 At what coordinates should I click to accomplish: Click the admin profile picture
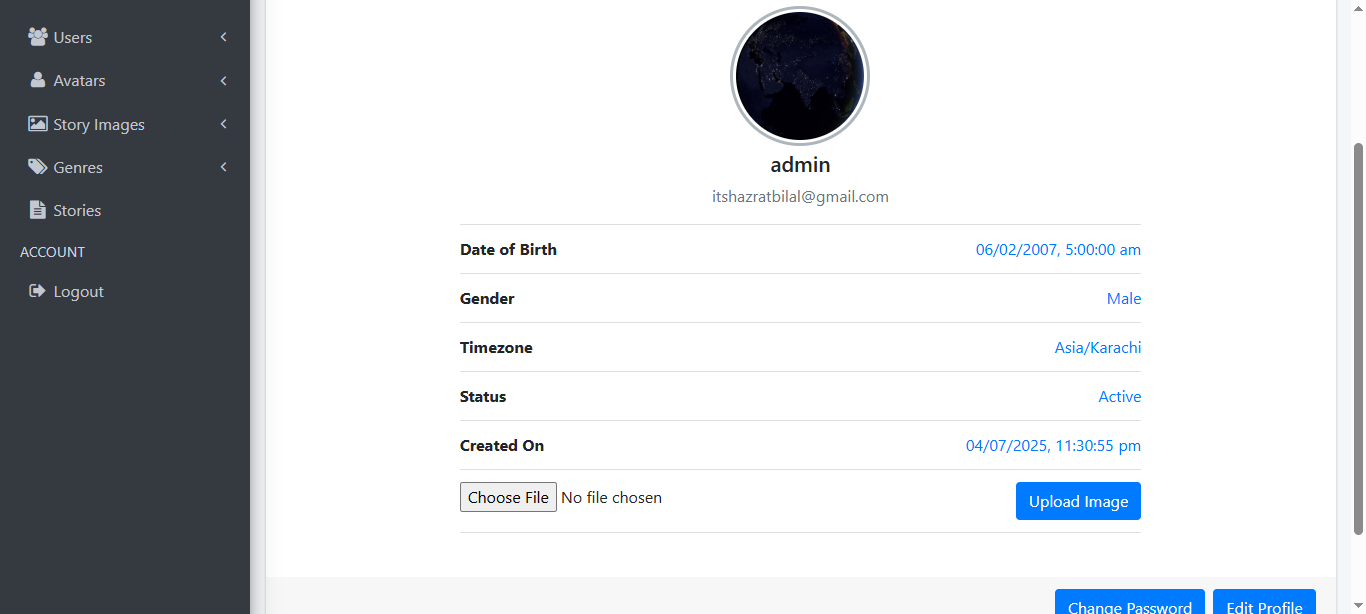click(x=800, y=76)
